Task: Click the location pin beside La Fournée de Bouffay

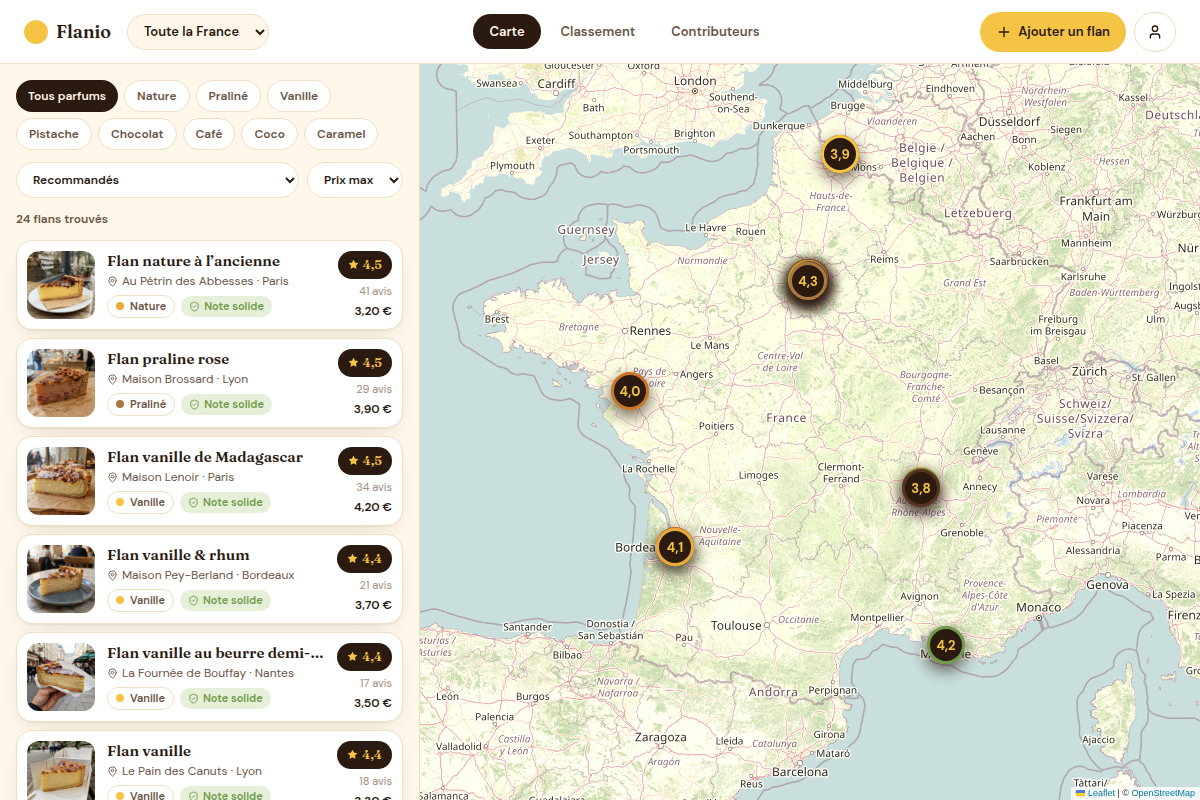Action: (113, 674)
